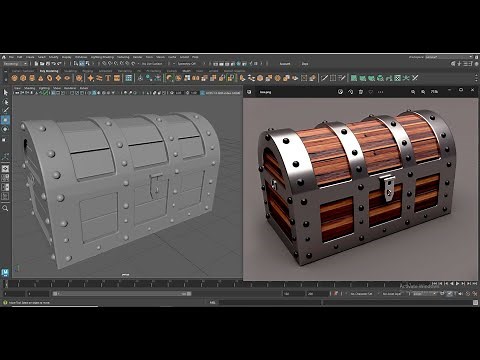
Task: Open the three-dots menu in photo viewer
Action: [381, 92]
